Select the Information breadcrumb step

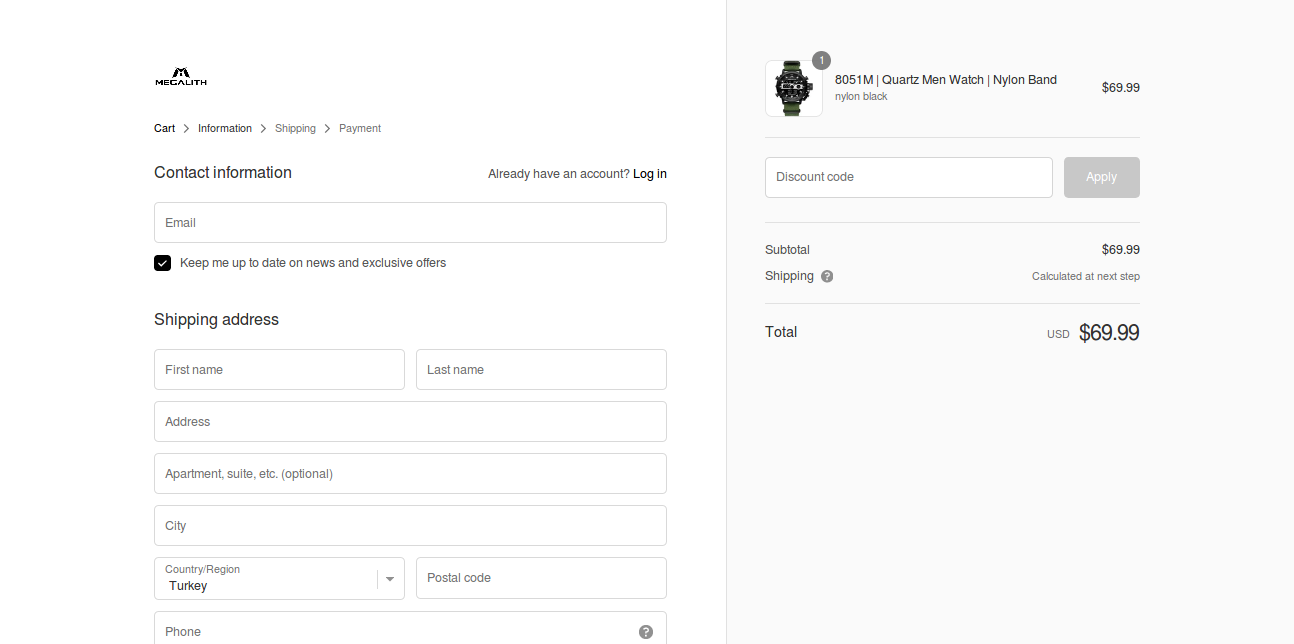tap(225, 129)
